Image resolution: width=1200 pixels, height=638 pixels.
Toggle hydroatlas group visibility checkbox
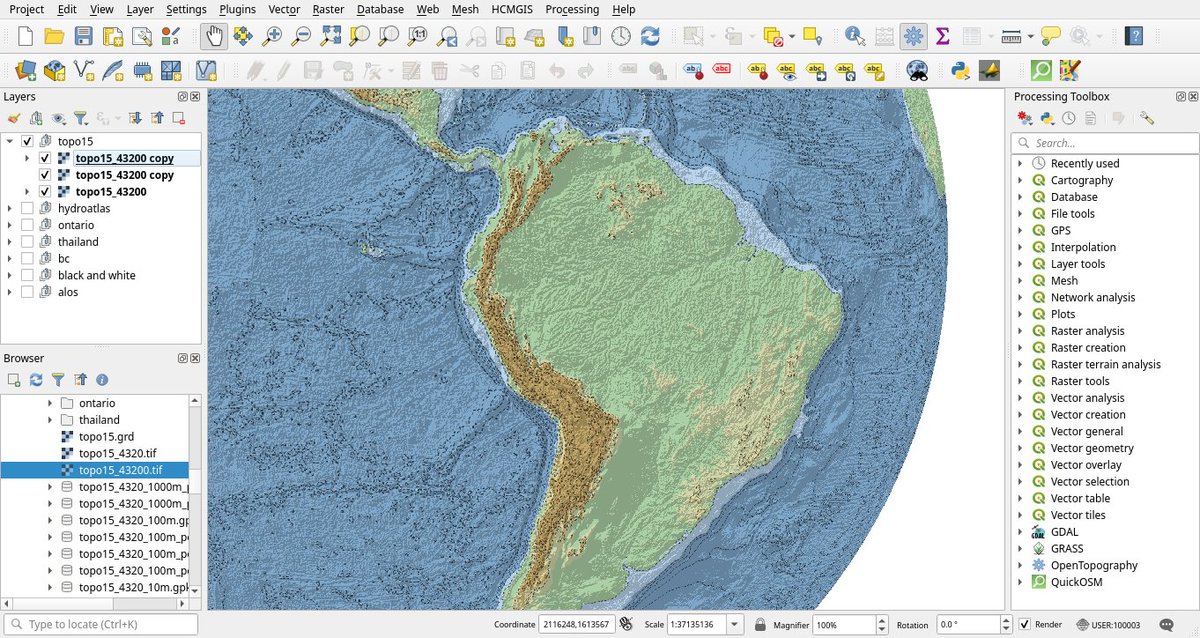click(27, 208)
